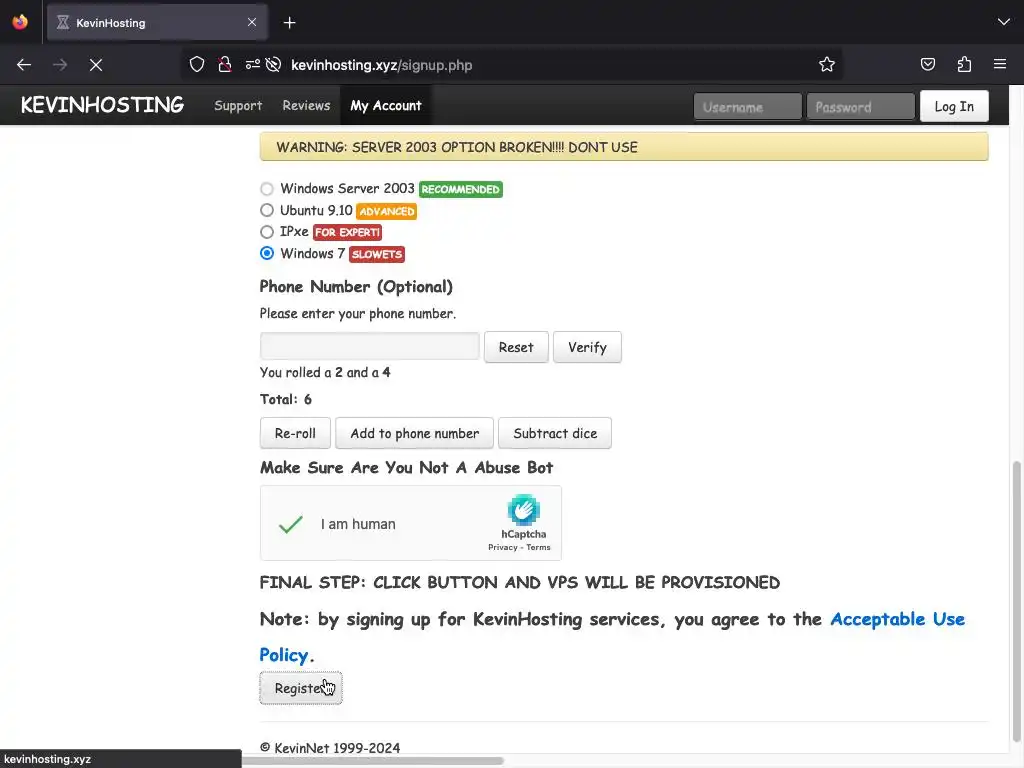Click the RECOMMENDED badge
This screenshot has width=1024, height=768.
click(x=460, y=189)
